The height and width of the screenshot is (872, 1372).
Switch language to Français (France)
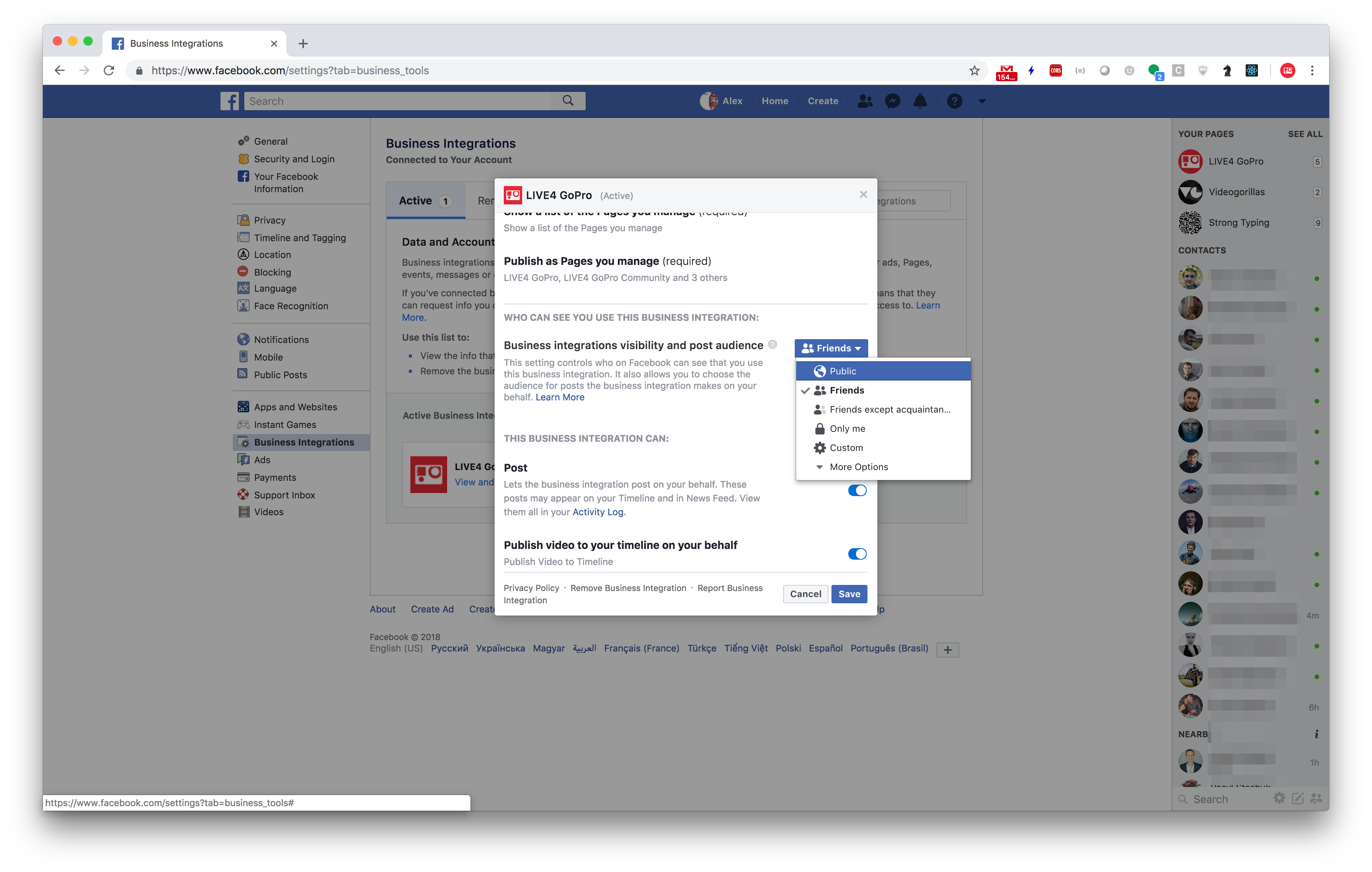[x=641, y=648]
